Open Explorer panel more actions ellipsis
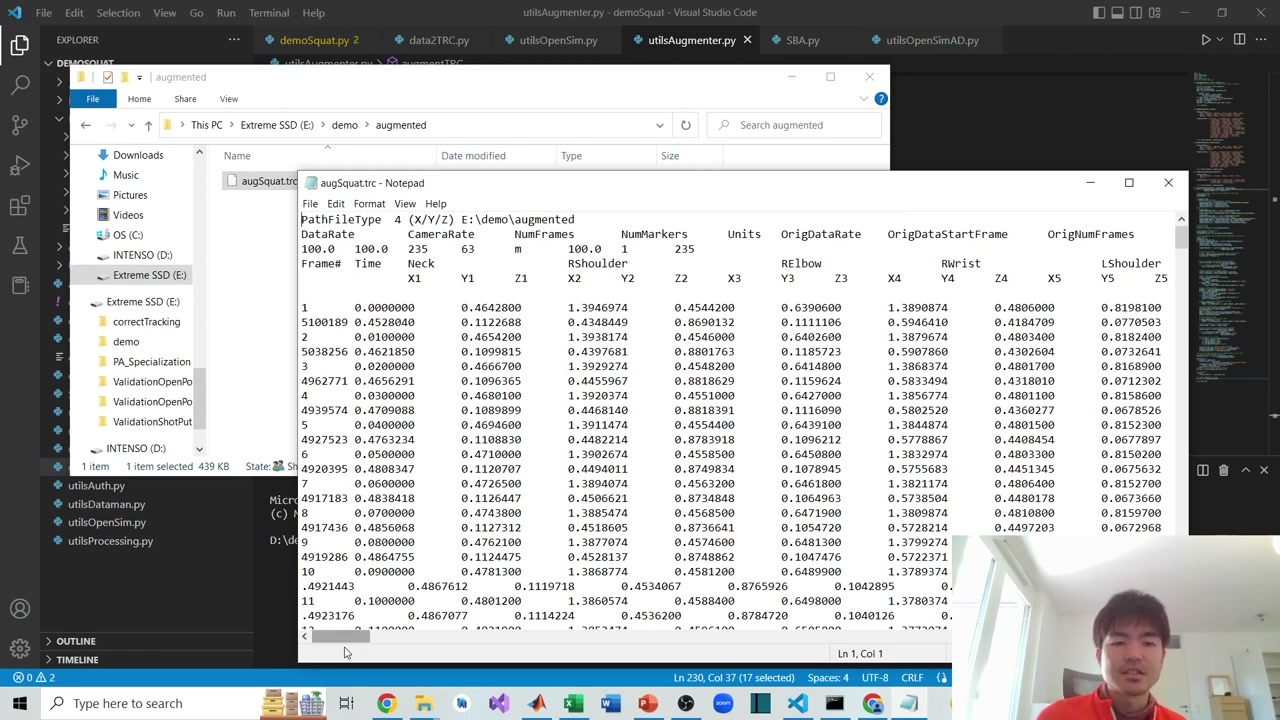This screenshot has height=720, width=1280. (234, 40)
